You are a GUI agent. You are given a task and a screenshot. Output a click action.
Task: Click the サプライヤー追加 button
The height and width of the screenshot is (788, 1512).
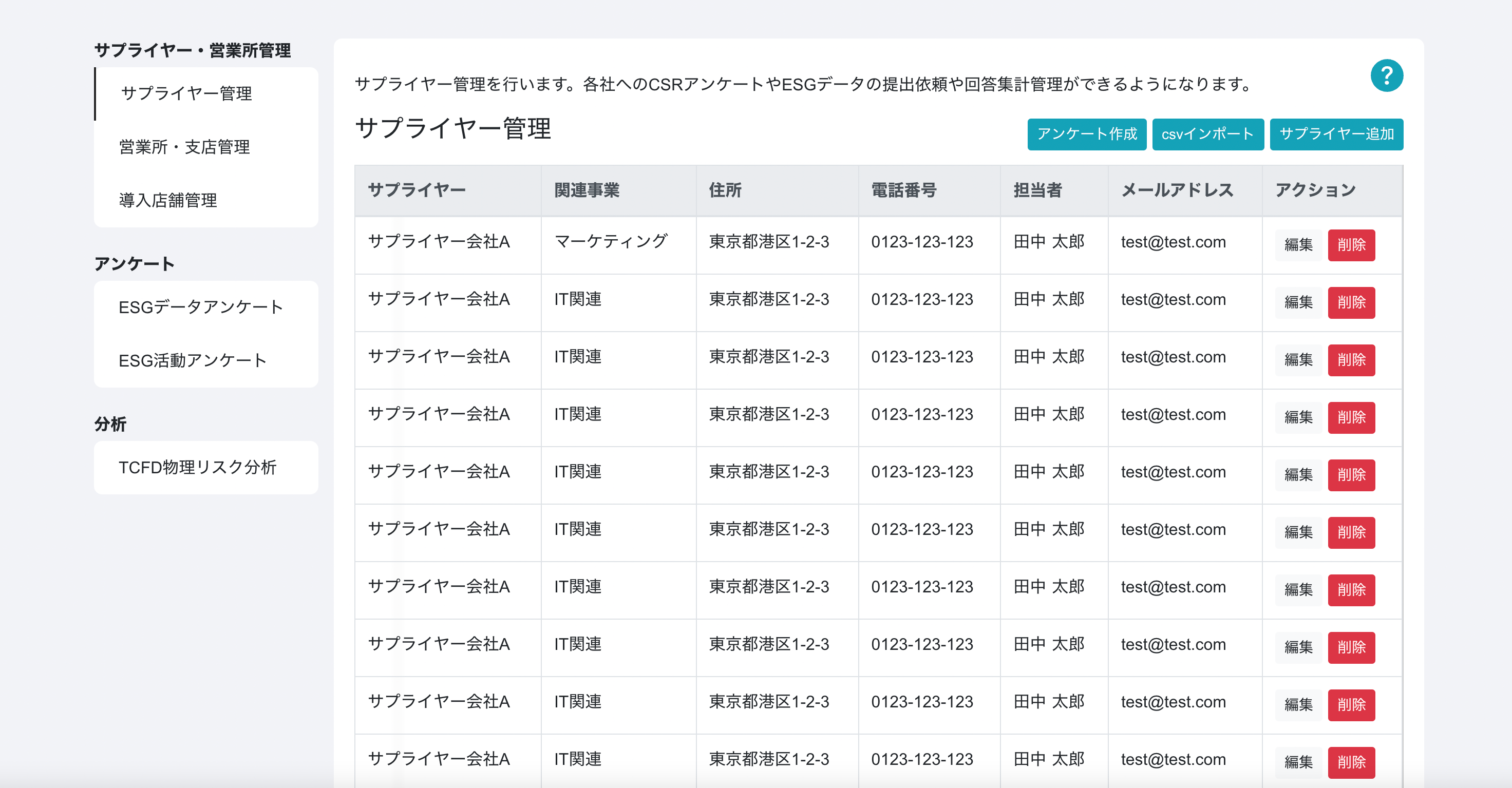coord(1336,134)
